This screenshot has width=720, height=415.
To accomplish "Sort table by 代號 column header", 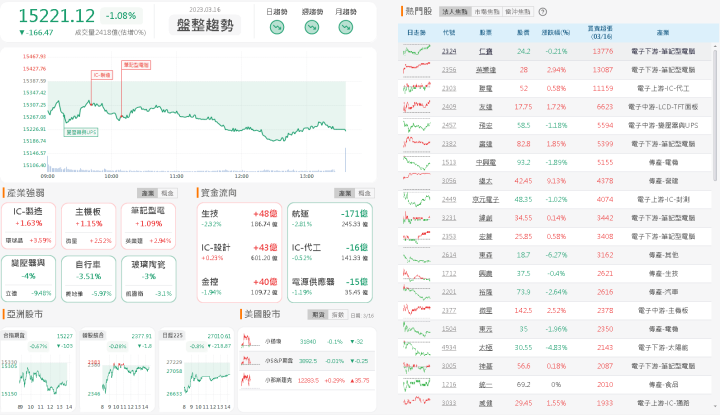I will [449, 33].
